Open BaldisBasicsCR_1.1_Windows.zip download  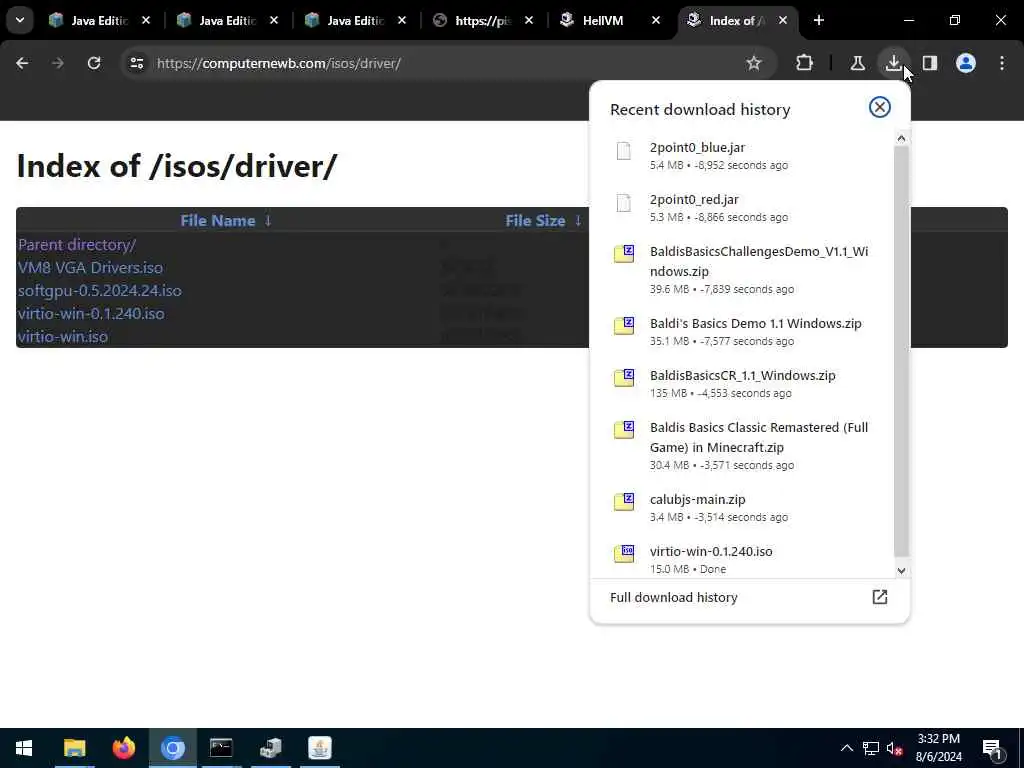[742, 383]
